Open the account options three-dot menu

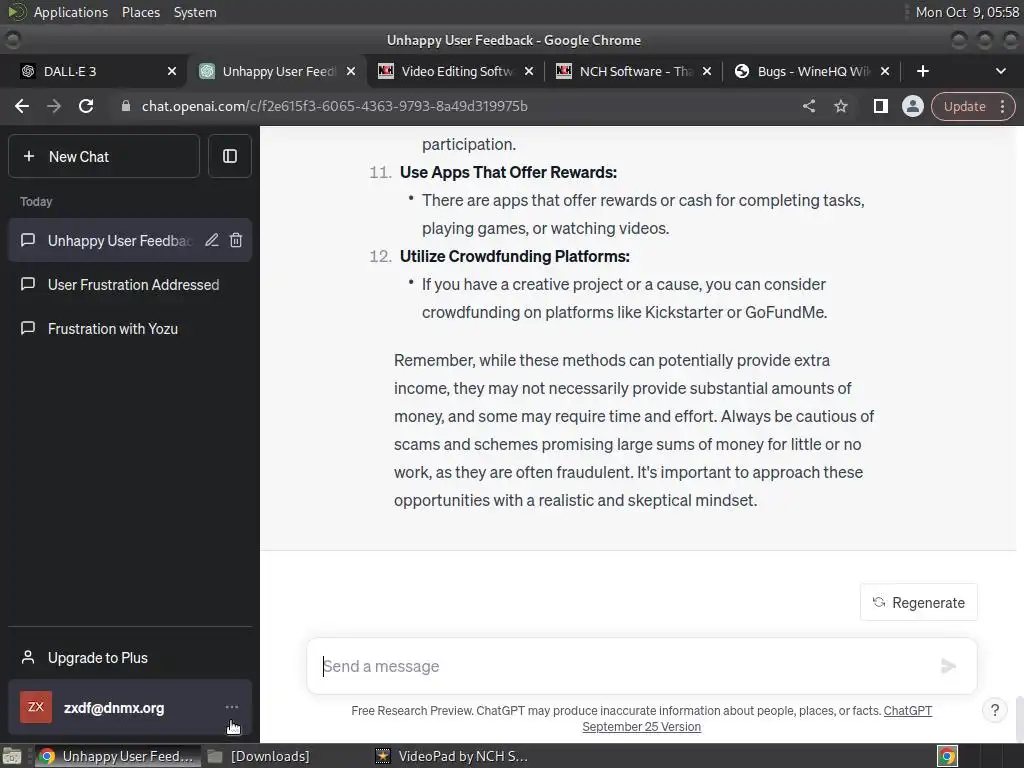232,707
